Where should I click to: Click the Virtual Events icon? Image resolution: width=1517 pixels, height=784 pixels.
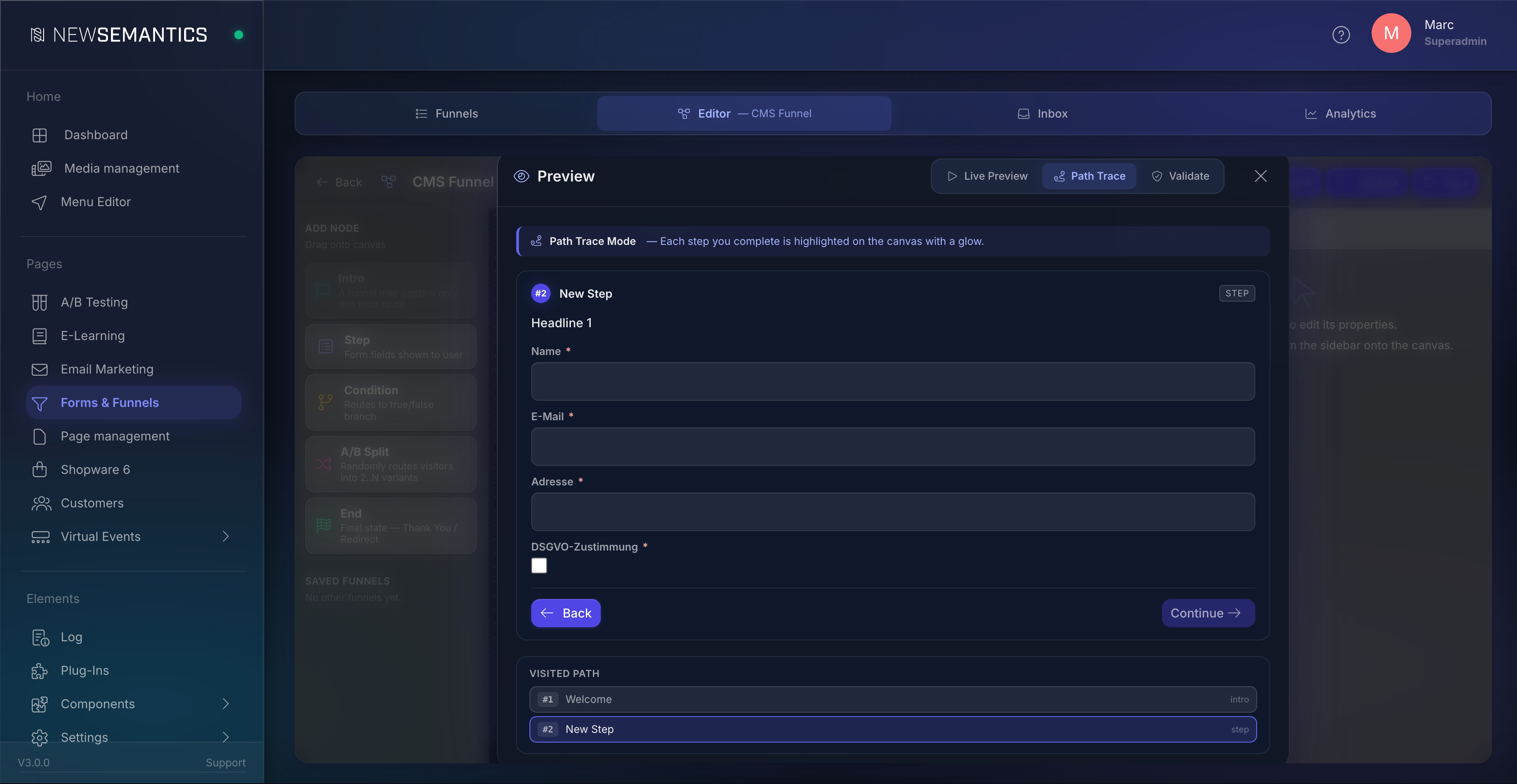coord(40,536)
